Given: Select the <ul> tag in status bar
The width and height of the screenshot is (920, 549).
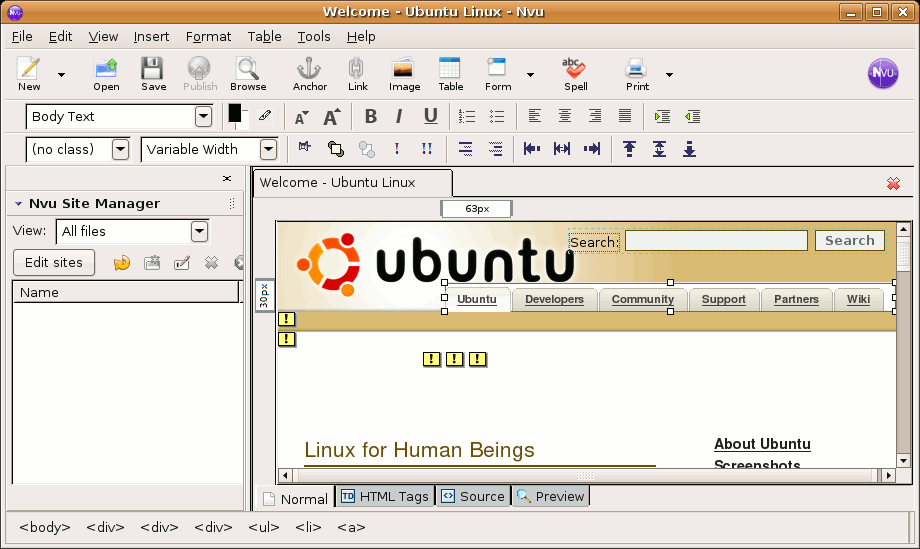Looking at the screenshot, I should 264,527.
